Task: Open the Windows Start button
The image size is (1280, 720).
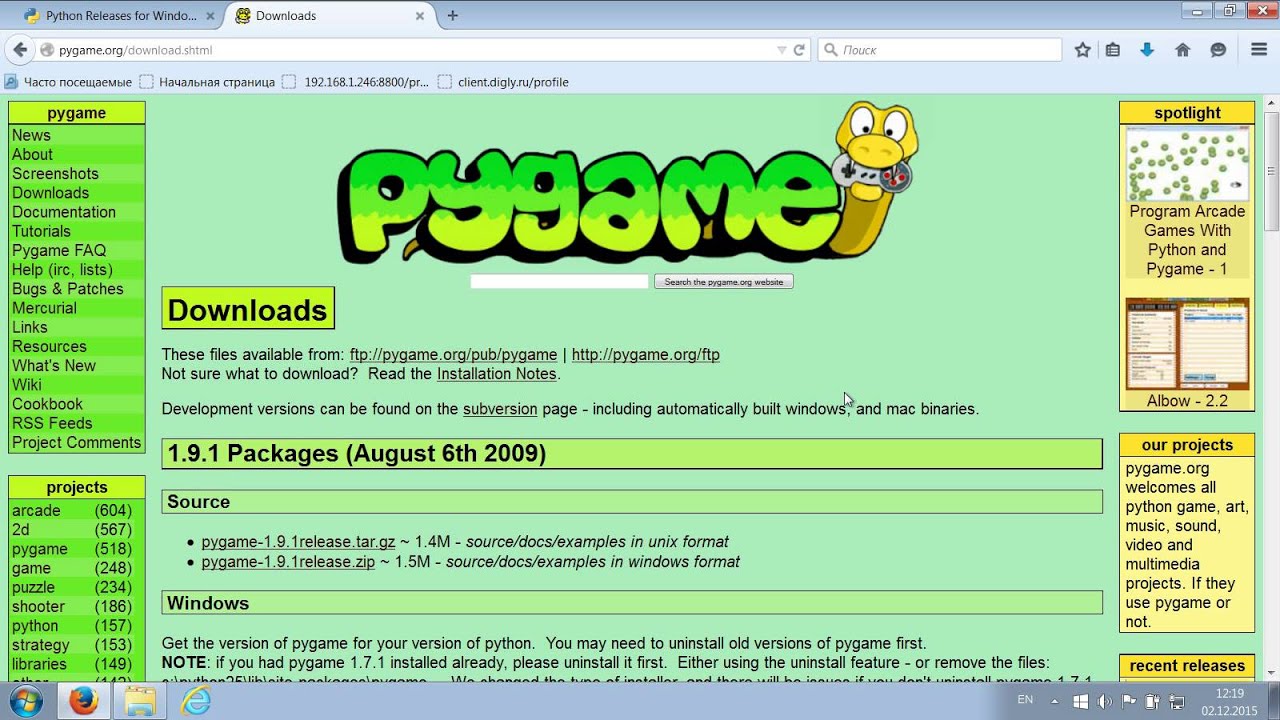Action: pyautogui.click(x=27, y=701)
